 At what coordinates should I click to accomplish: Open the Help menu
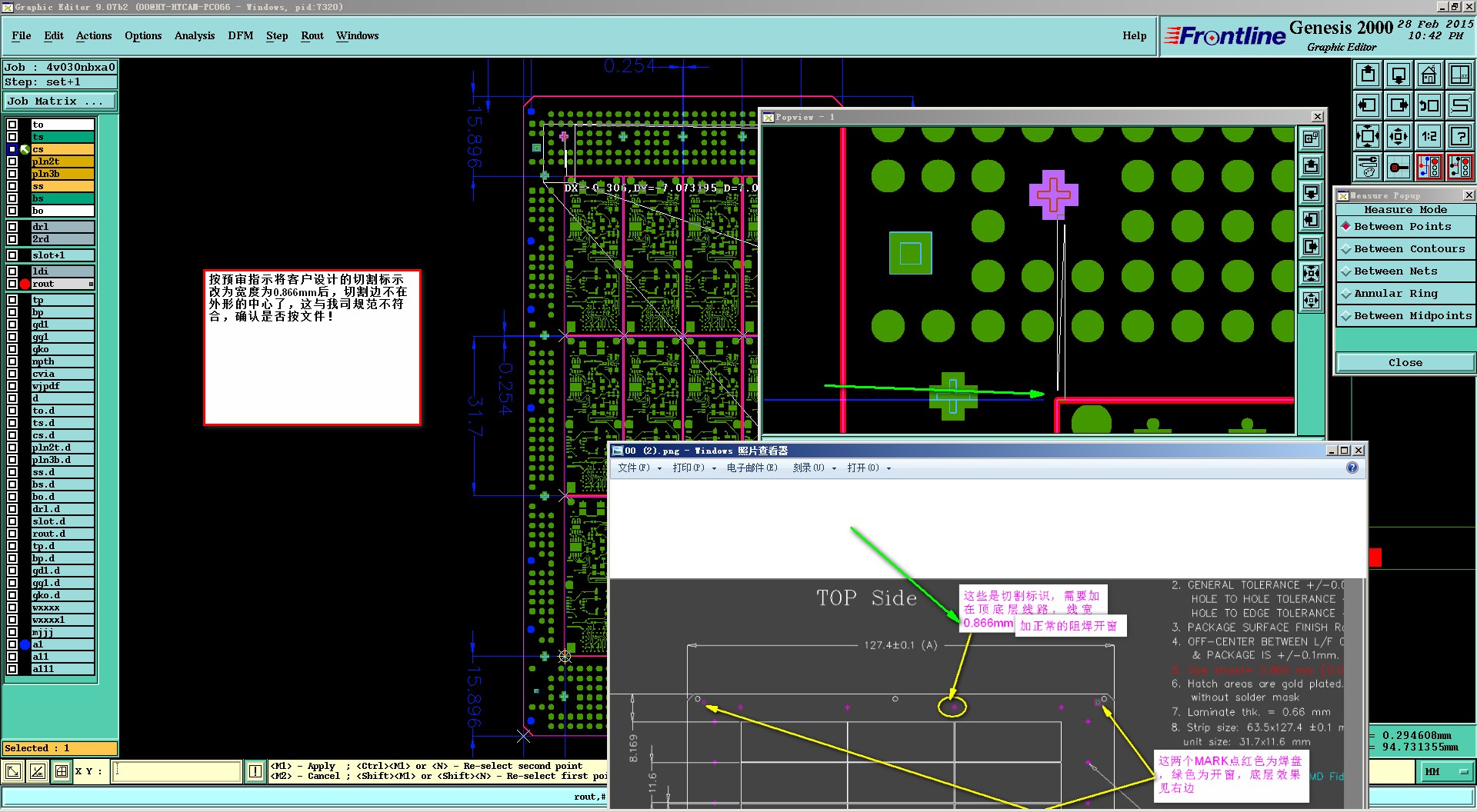[x=1134, y=36]
